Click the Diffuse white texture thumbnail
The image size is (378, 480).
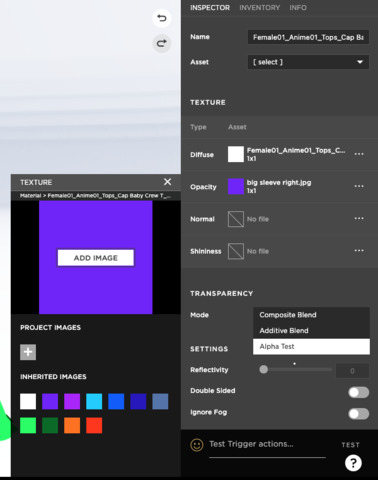click(x=236, y=154)
